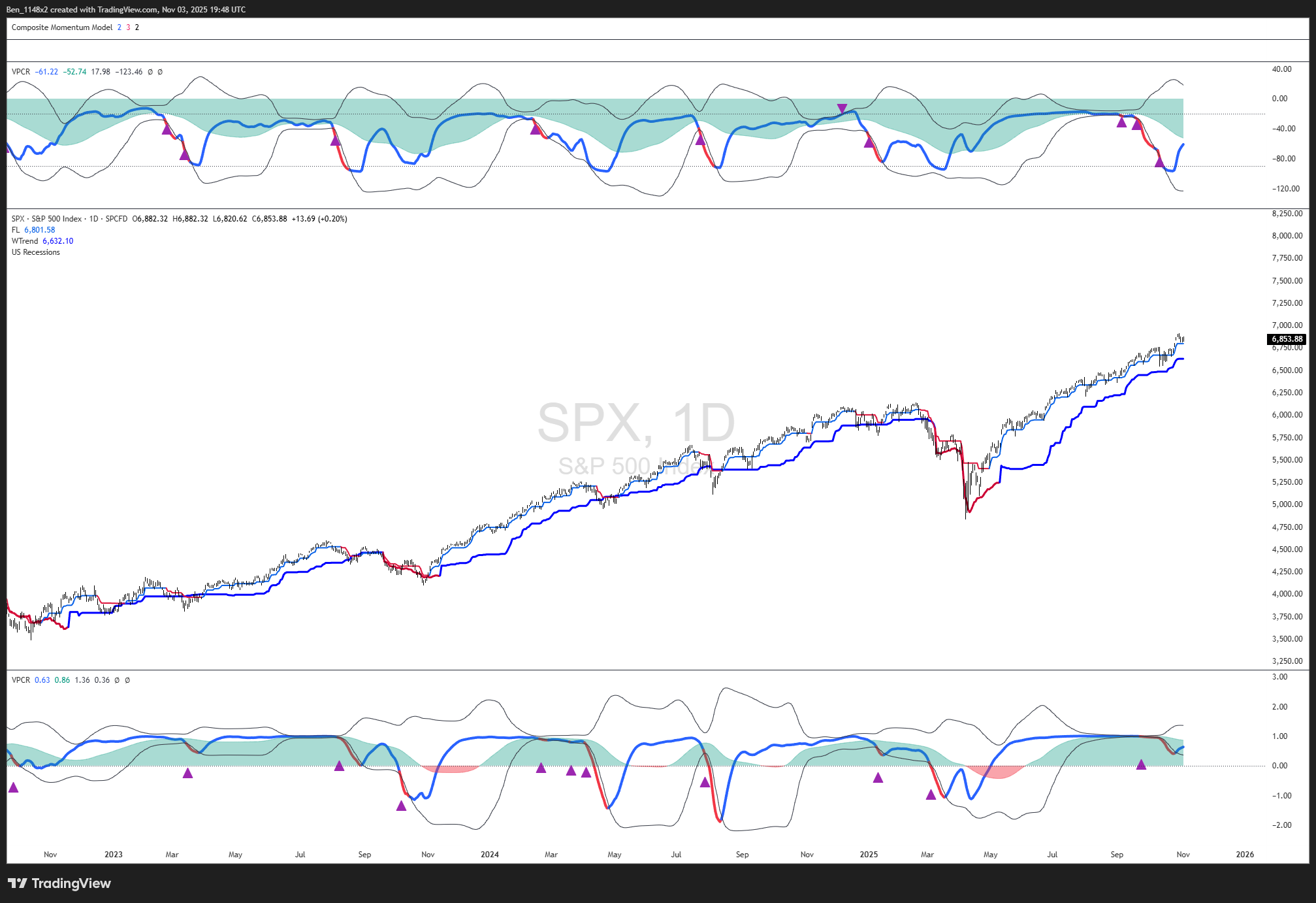1316x903 pixels.
Task: Click the purple triangle near Sep 2025 in bottom pane
Action: pyautogui.click(x=1141, y=764)
